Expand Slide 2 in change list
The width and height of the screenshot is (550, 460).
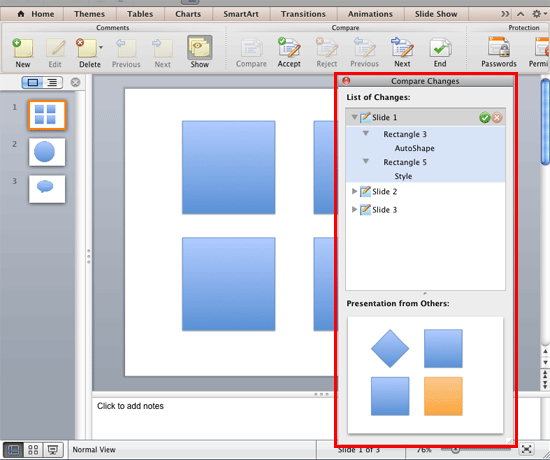click(x=354, y=191)
